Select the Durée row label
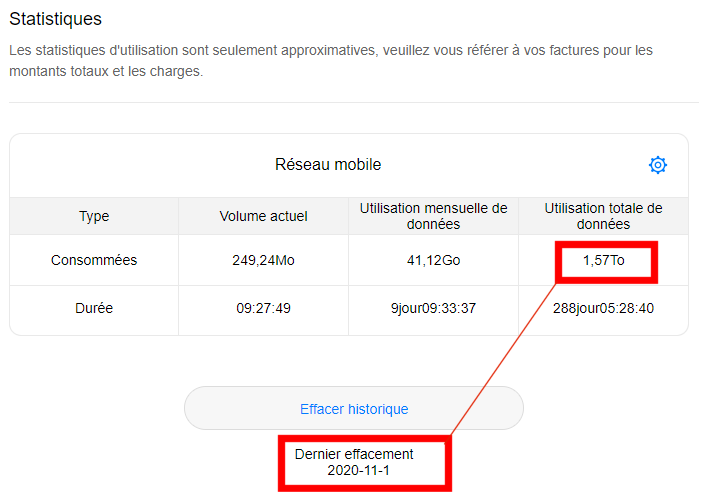Screen dimensions: 713x492 [x=94, y=309]
